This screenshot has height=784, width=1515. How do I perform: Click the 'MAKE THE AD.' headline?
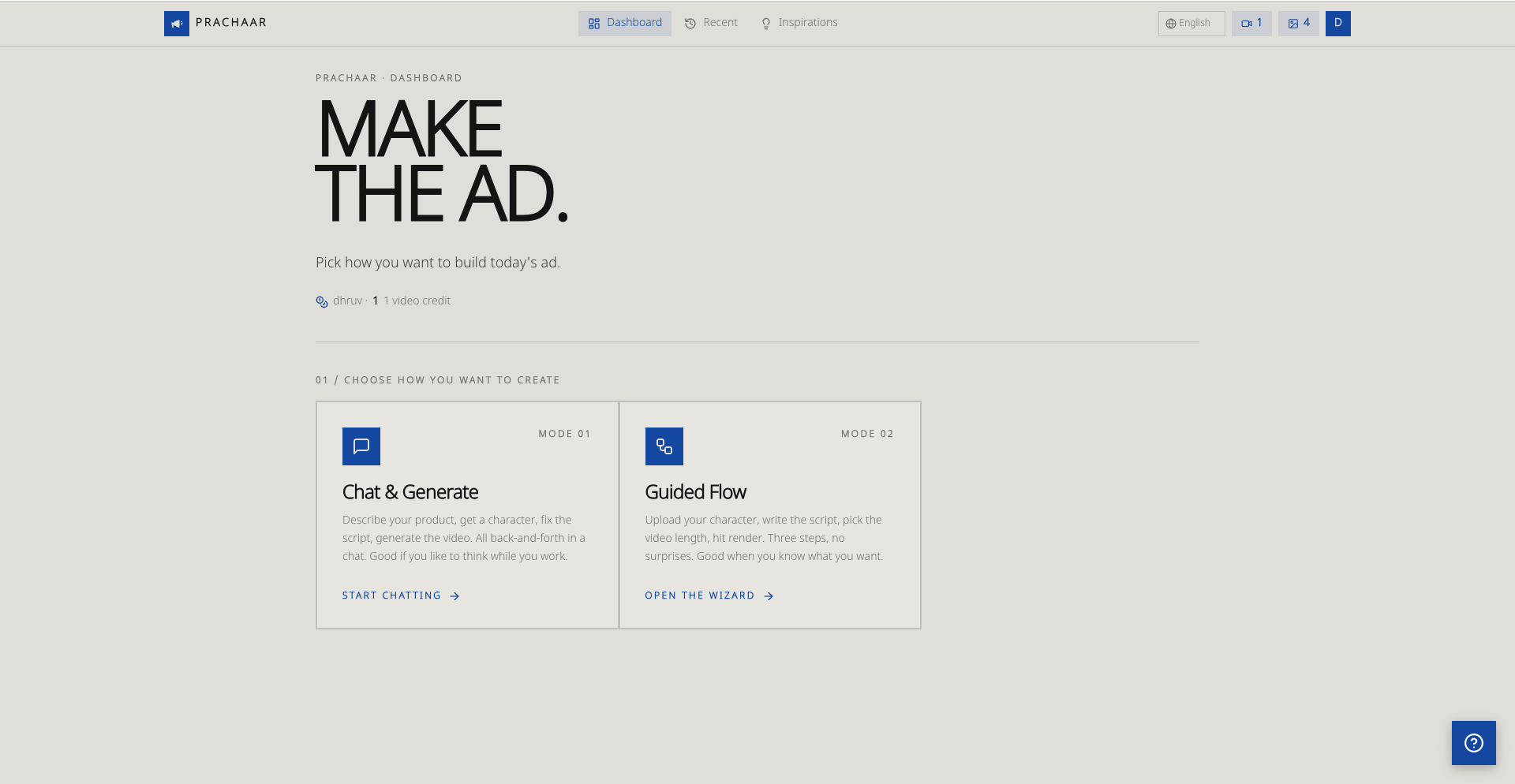(442, 161)
